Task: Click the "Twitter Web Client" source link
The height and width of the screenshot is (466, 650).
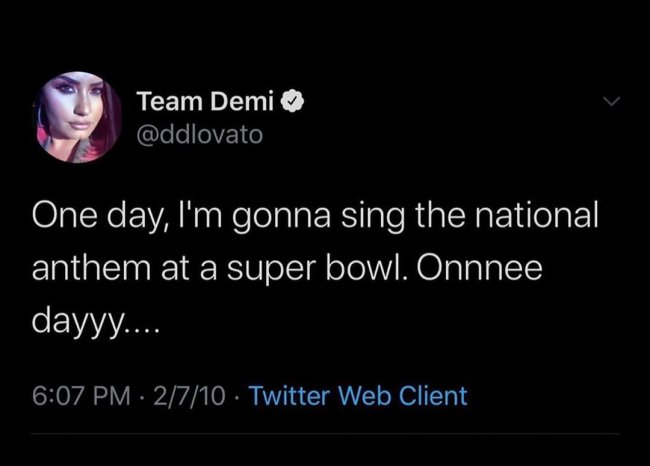Action: tap(357, 396)
